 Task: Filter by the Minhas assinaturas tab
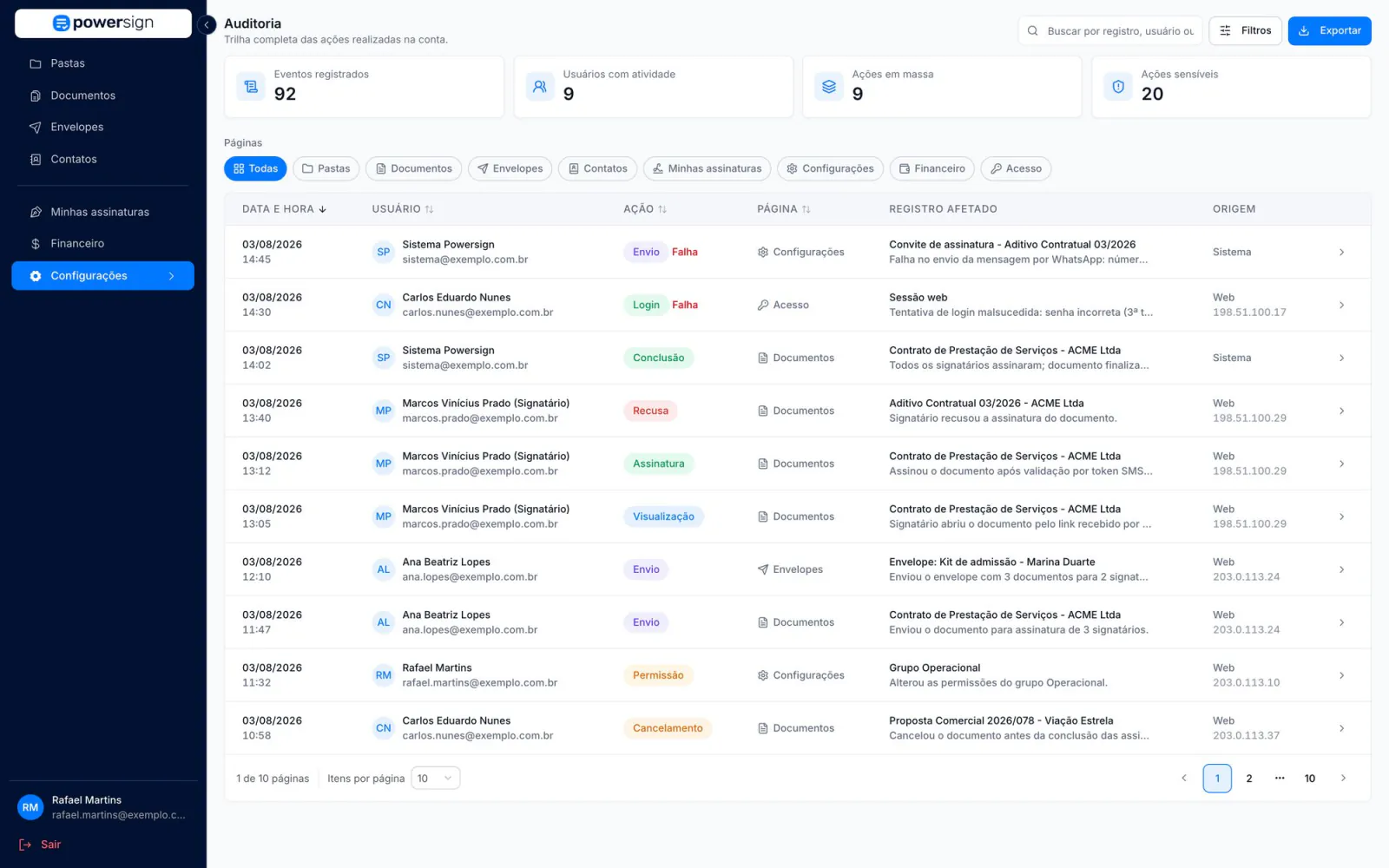(707, 168)
